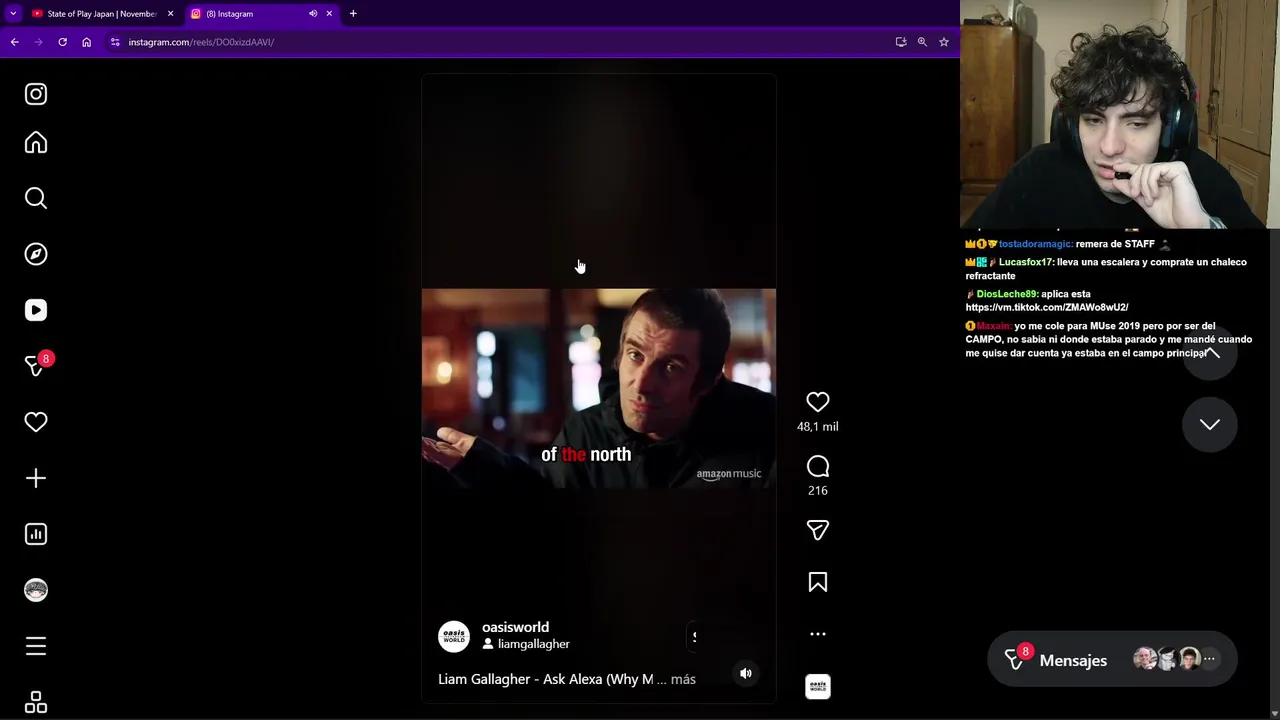The height and width of the screenshot is (720, 1280).
Task: Mute the Instagram tab audio indicator
Action: point(313,14)
